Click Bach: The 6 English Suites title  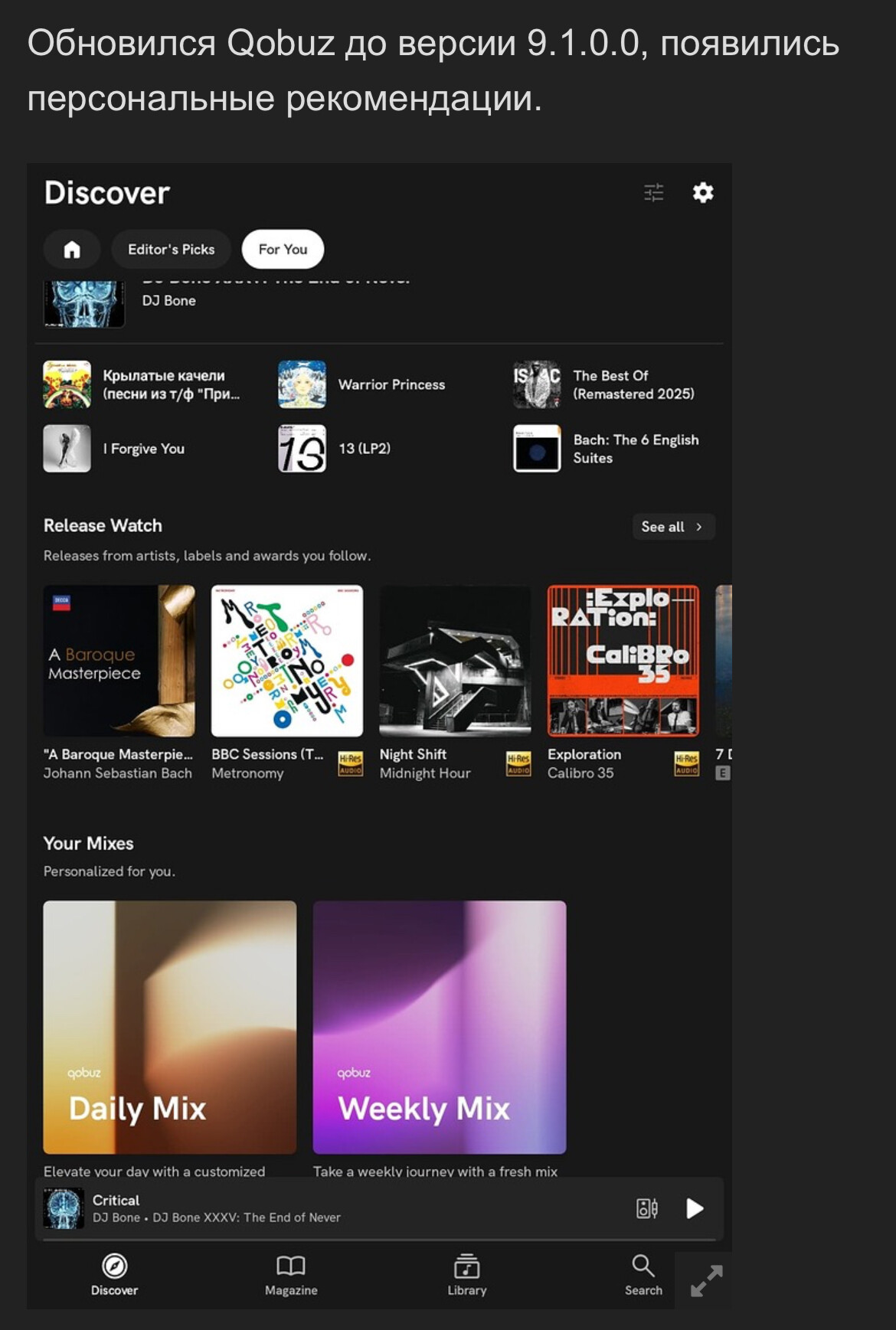pyautogui.click(x=636, y=449)
